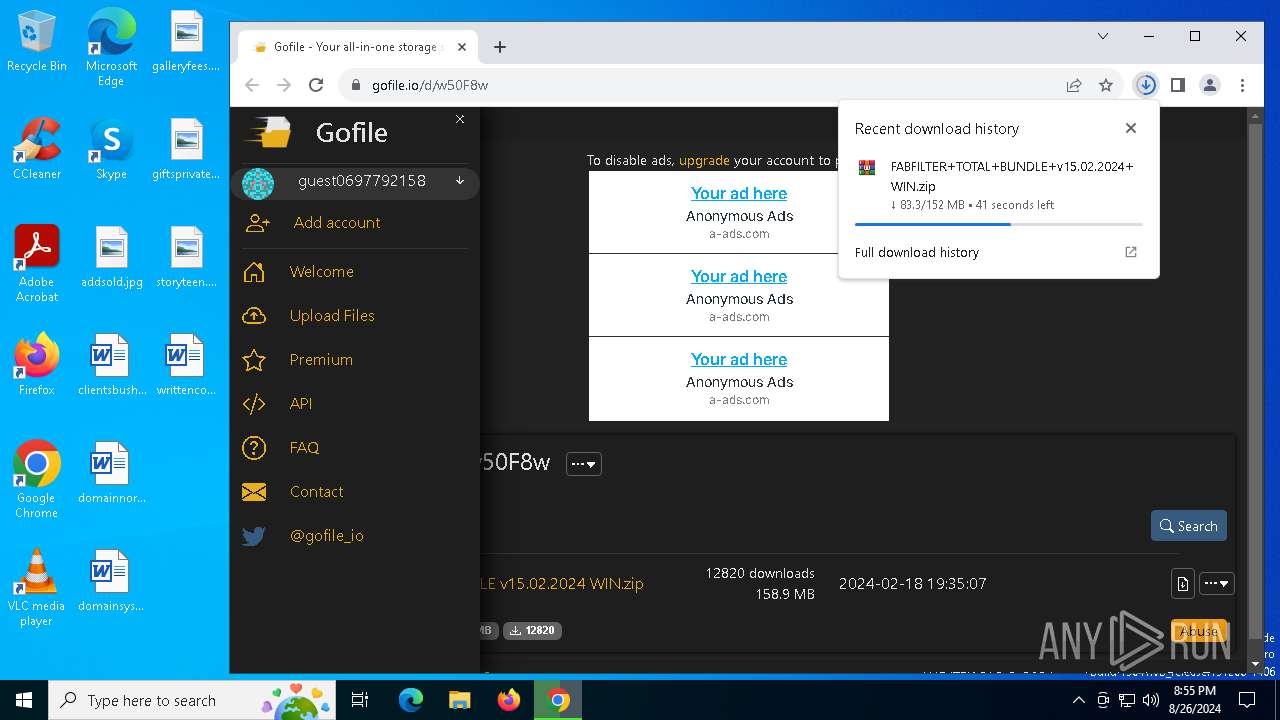Click the download progress bar
Screen dimensions: 1280x720
[x=998, y=224]
